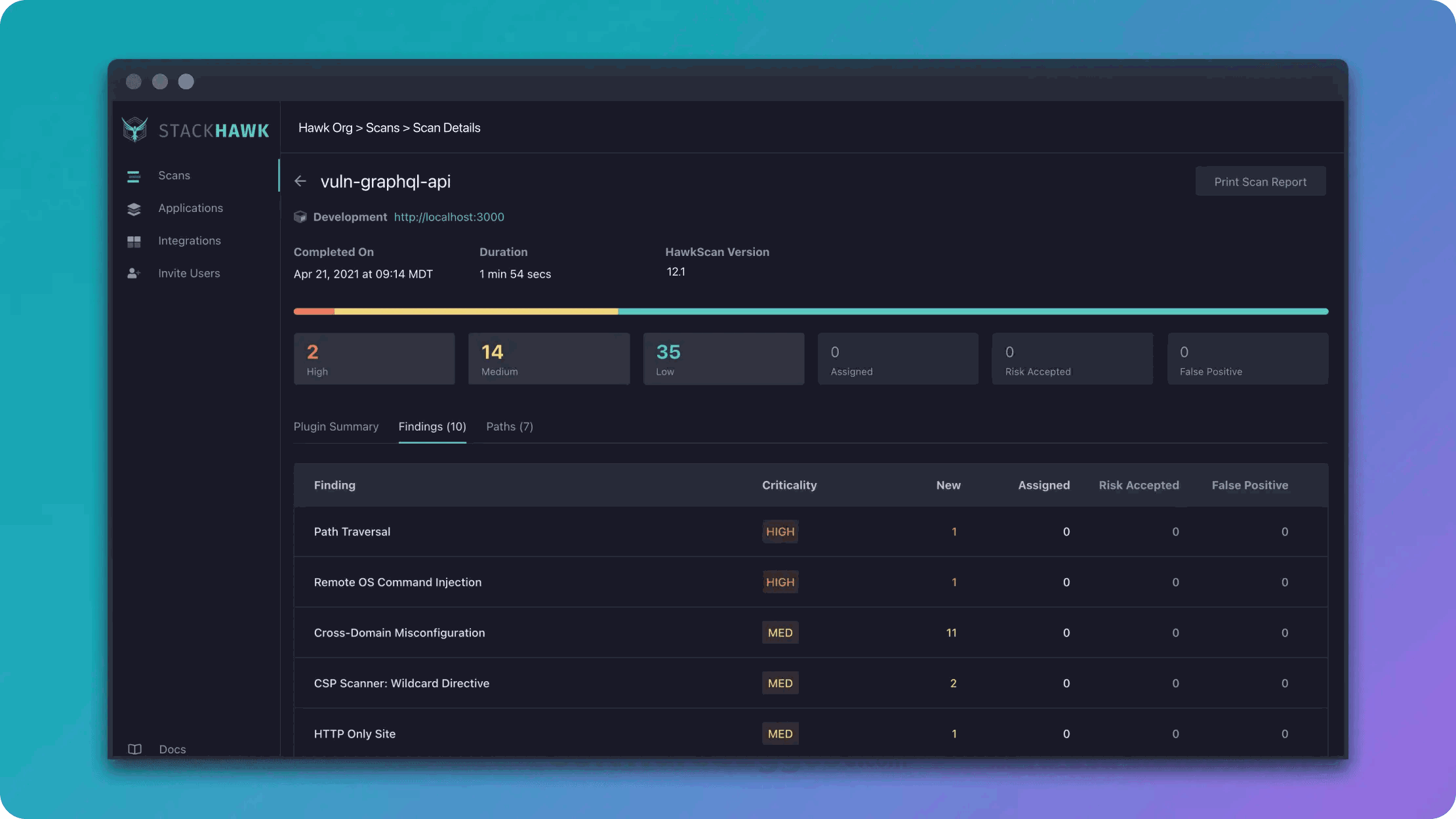1456x819 pixels.
Task: Open the http://localhost:3000 link
Action: point(449,217)
